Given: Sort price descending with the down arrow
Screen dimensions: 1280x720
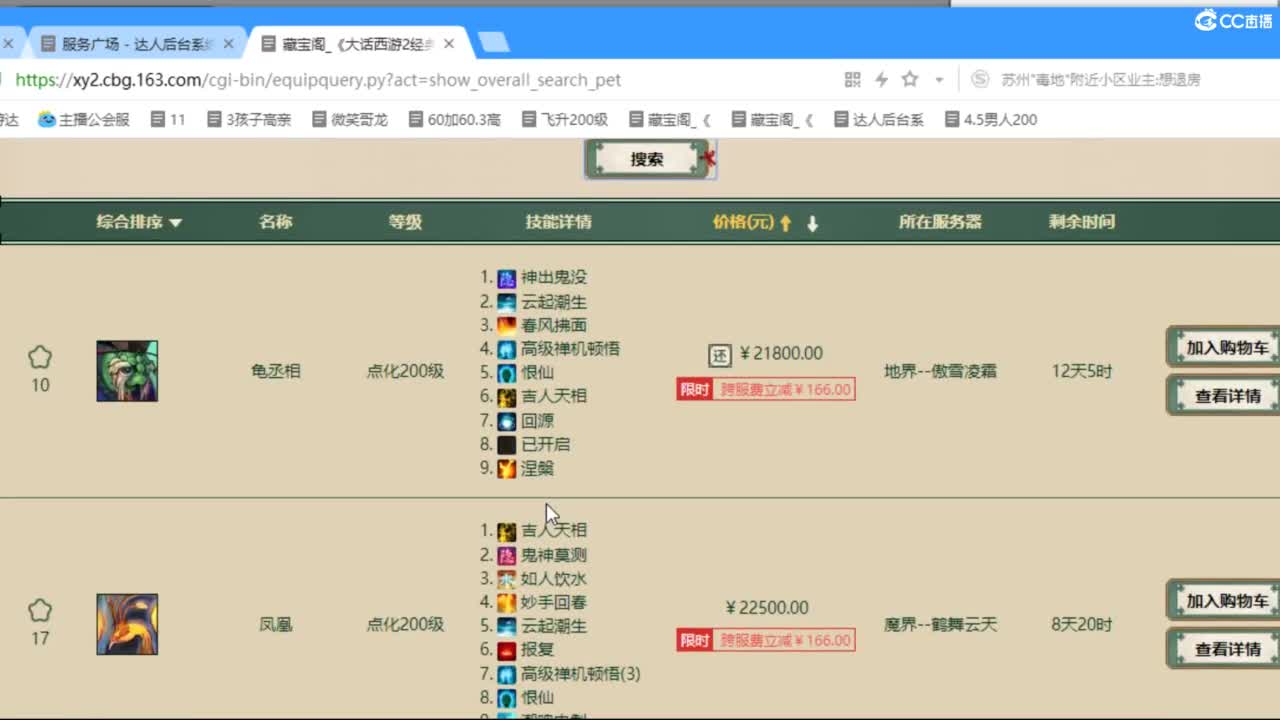Looking at the screenshot, I should tap(812, 224).
